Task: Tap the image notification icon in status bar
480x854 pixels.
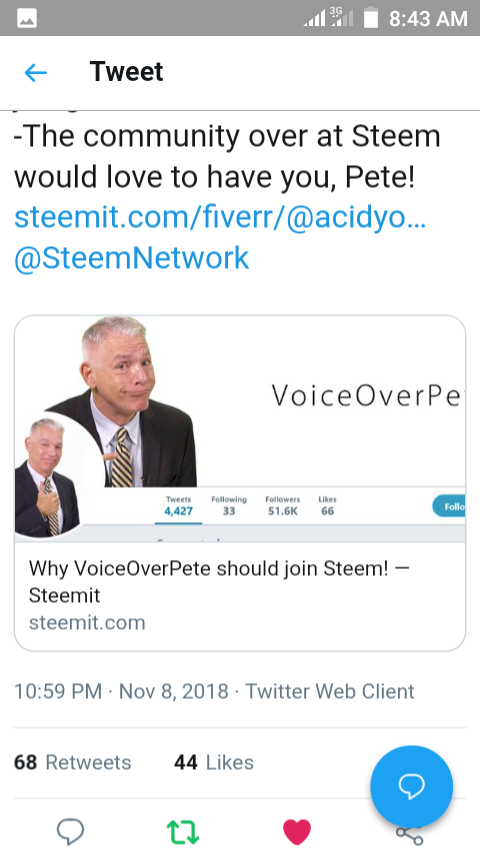Action: pos(27,19)
